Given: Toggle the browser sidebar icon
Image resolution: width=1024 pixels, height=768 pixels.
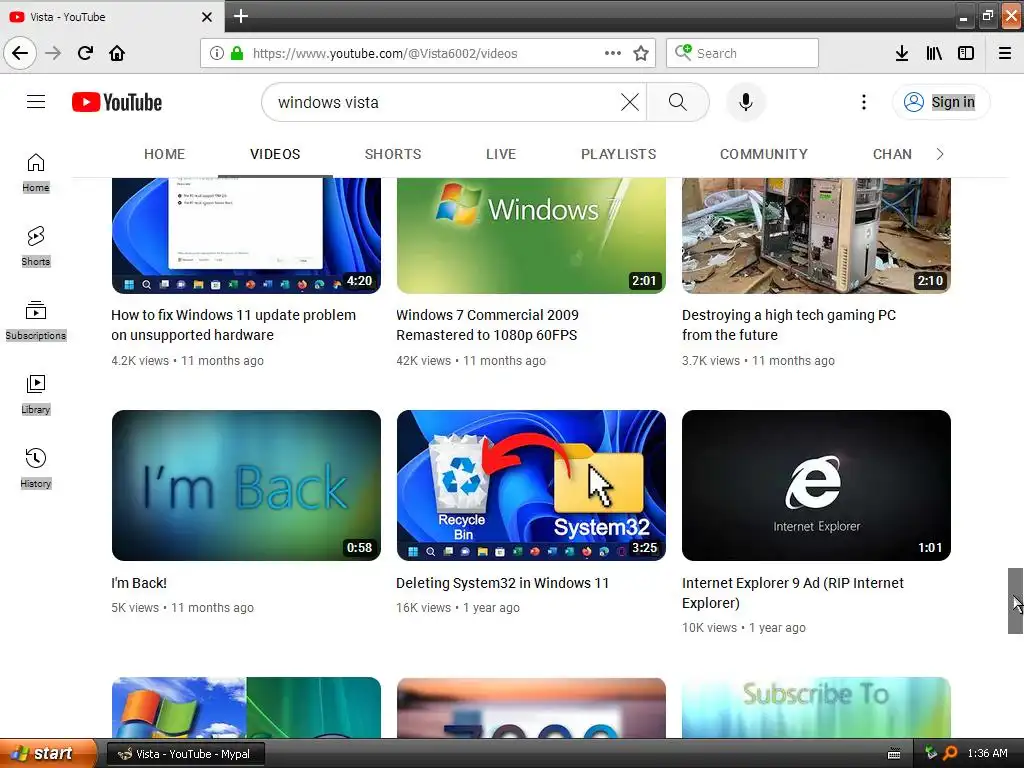Looking at the screenshot, I should click(966, 53).
